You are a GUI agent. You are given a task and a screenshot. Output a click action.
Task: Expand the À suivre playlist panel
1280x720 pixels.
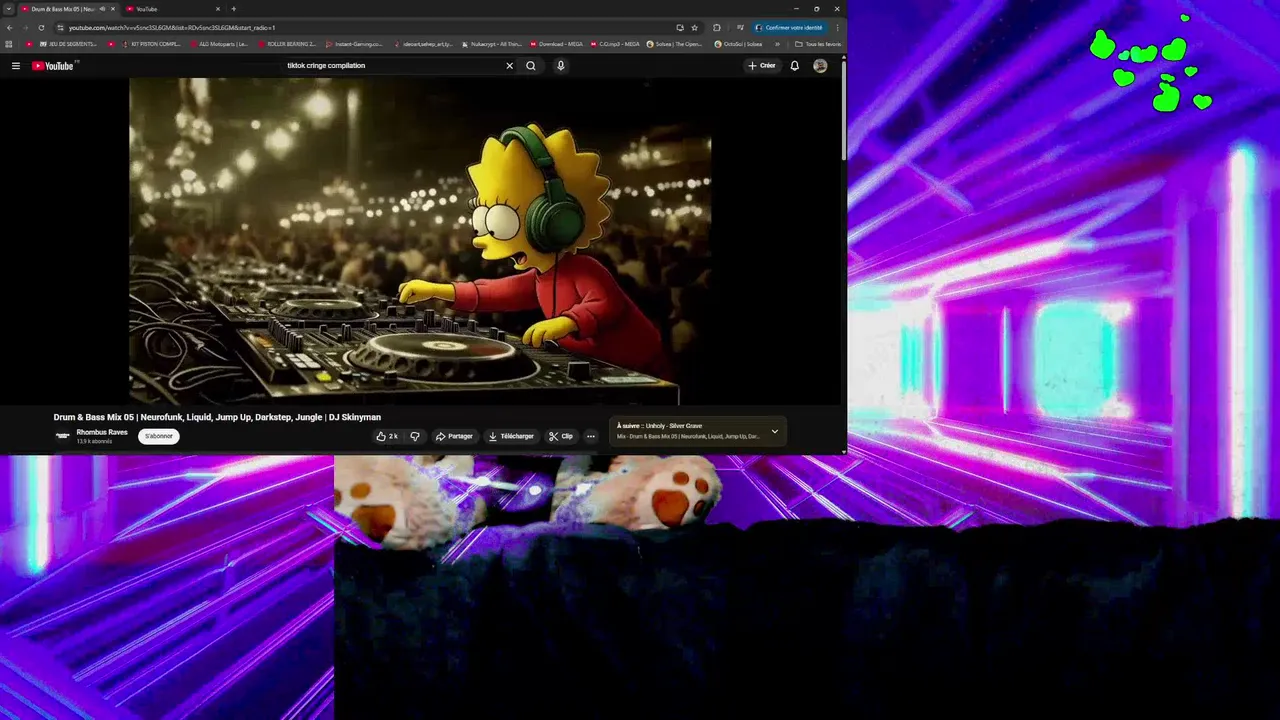774,432
